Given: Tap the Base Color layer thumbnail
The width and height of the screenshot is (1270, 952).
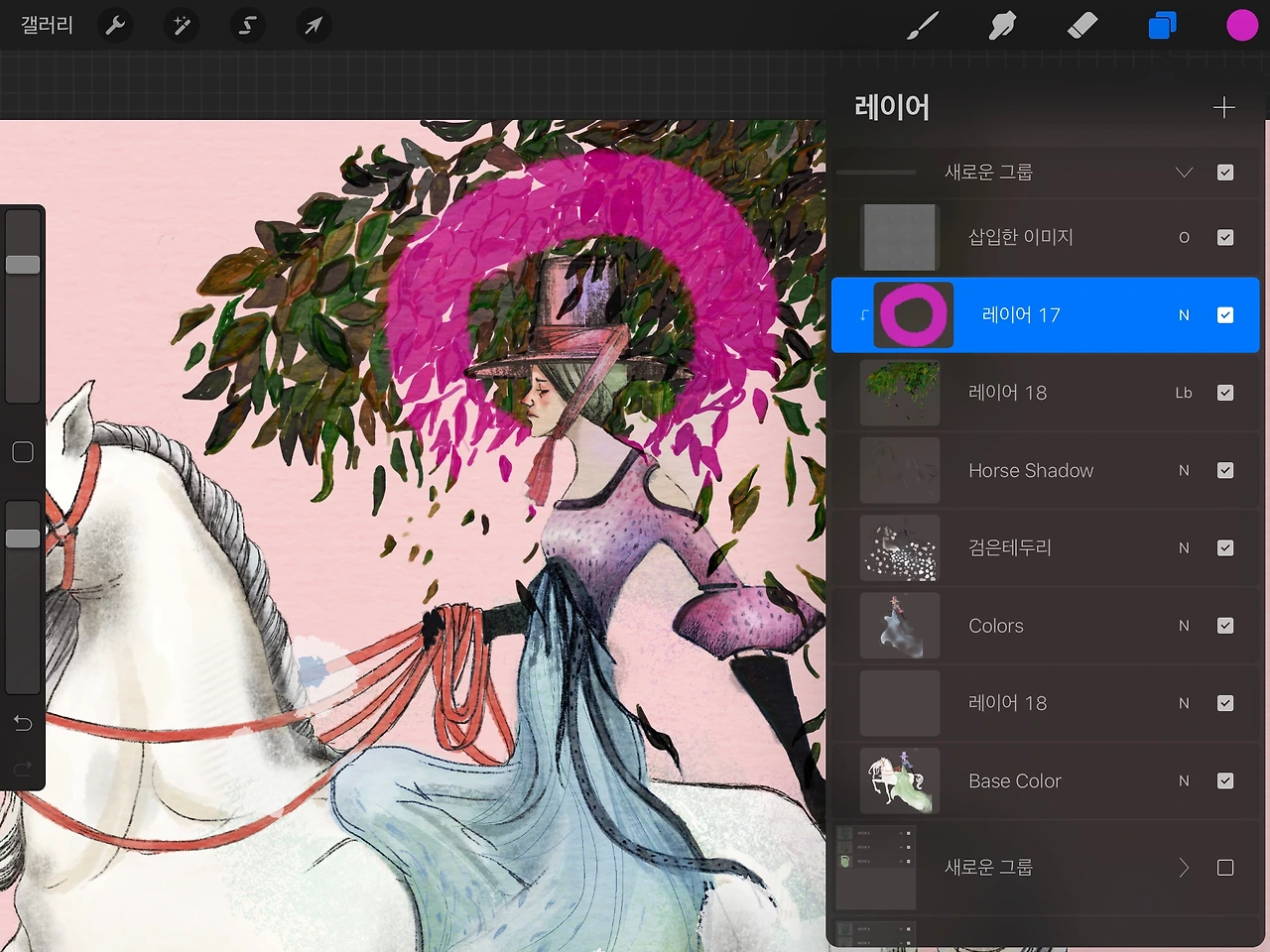Looking at the screenshot, I should tap(900, 781).
